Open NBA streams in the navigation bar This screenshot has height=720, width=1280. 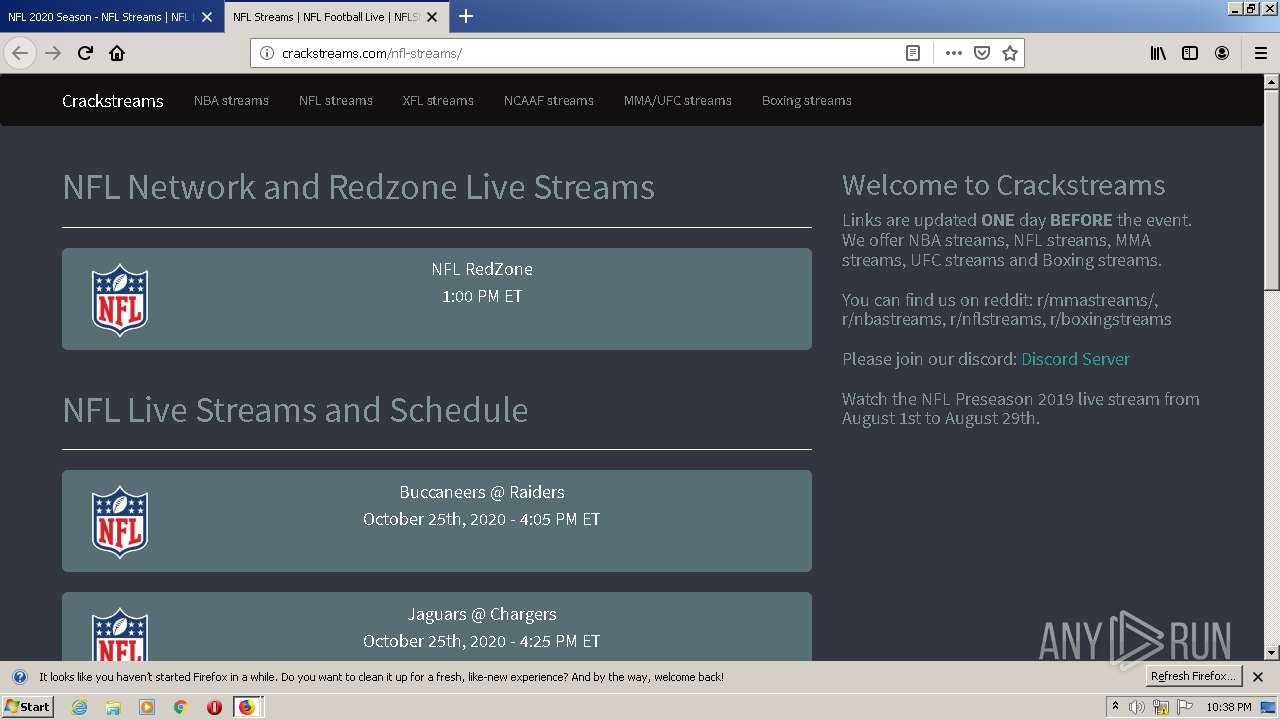click(x=231, y=100)
